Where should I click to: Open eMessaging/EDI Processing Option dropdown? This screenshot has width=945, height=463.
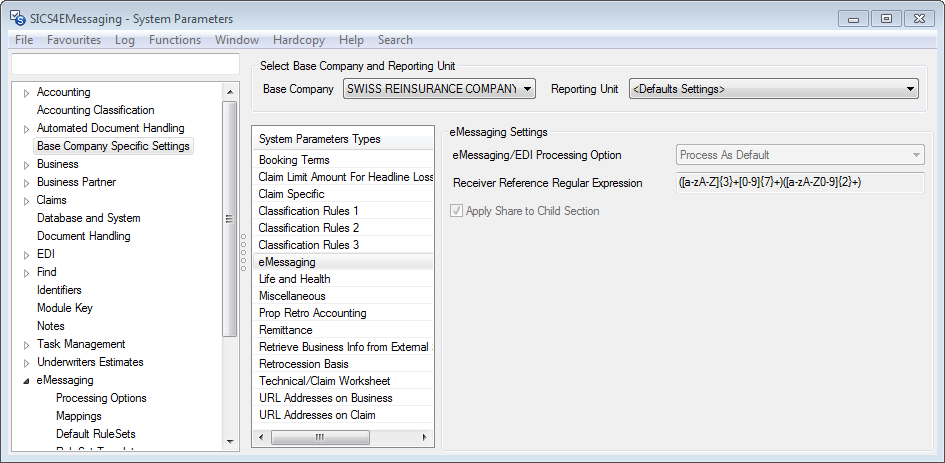pyautogui.click(x=800, y=155)
